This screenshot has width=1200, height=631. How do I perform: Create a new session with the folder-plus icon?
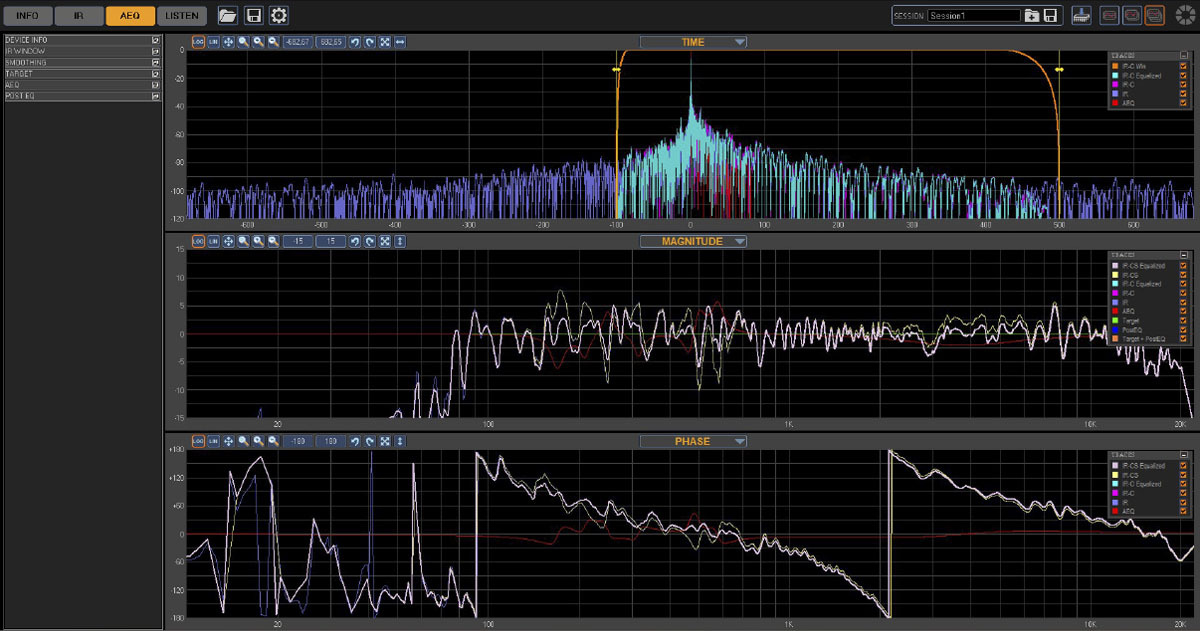1032,15
